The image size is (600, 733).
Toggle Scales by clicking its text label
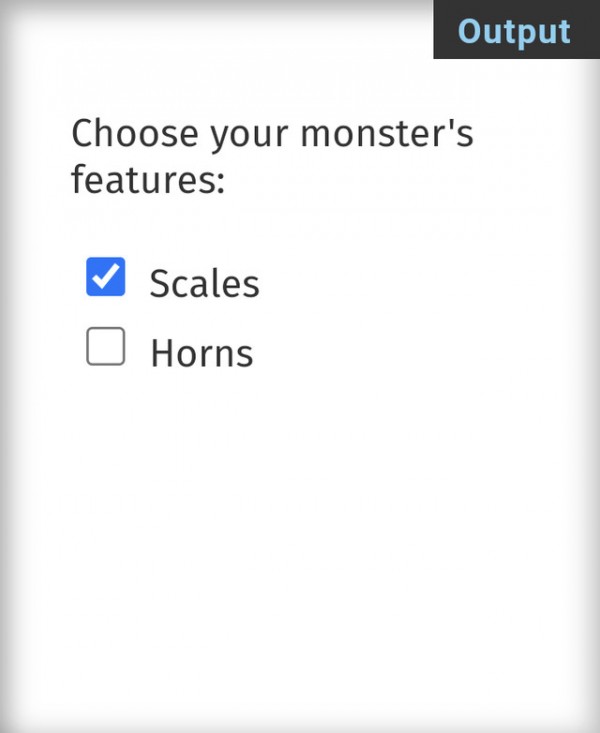[x=204, y=284]
